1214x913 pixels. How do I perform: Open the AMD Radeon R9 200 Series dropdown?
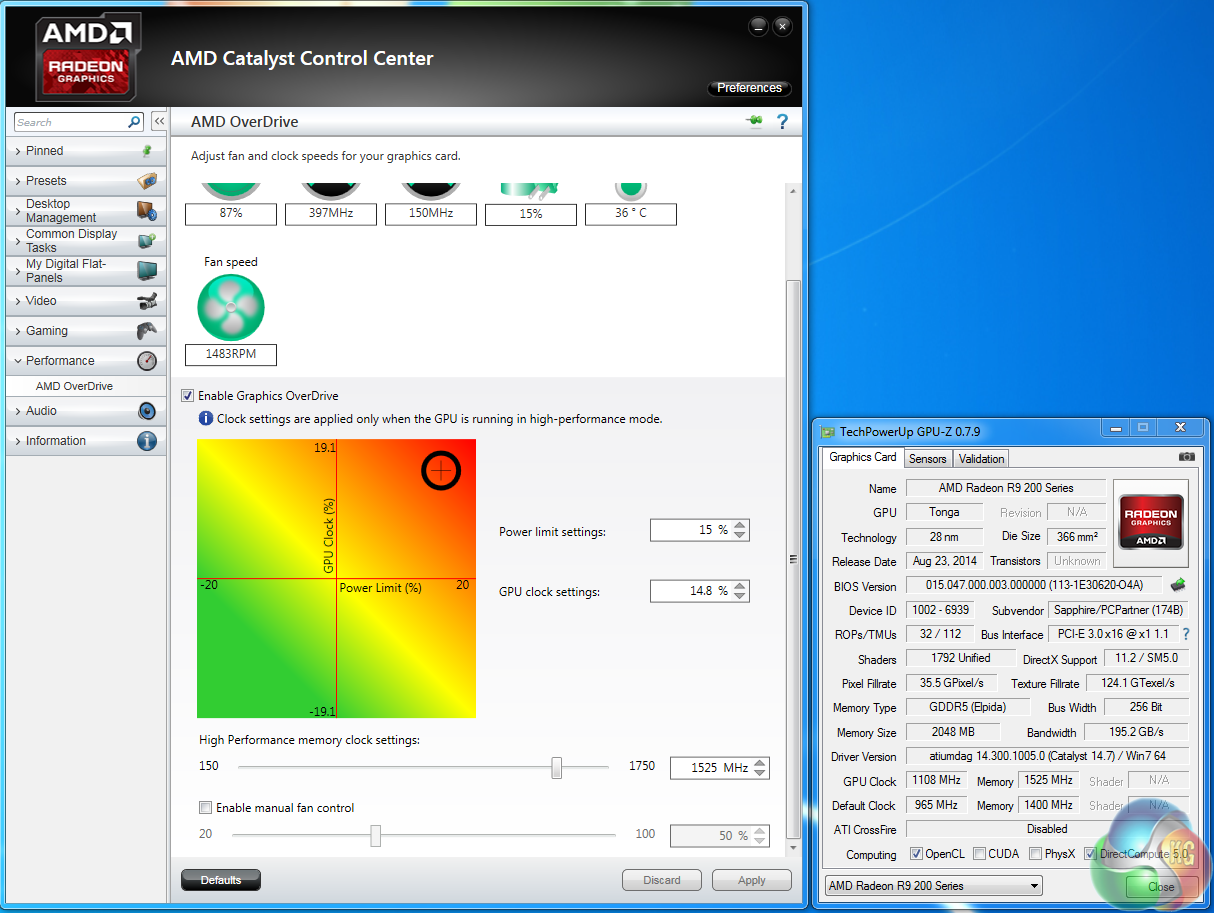click(933, 886)
